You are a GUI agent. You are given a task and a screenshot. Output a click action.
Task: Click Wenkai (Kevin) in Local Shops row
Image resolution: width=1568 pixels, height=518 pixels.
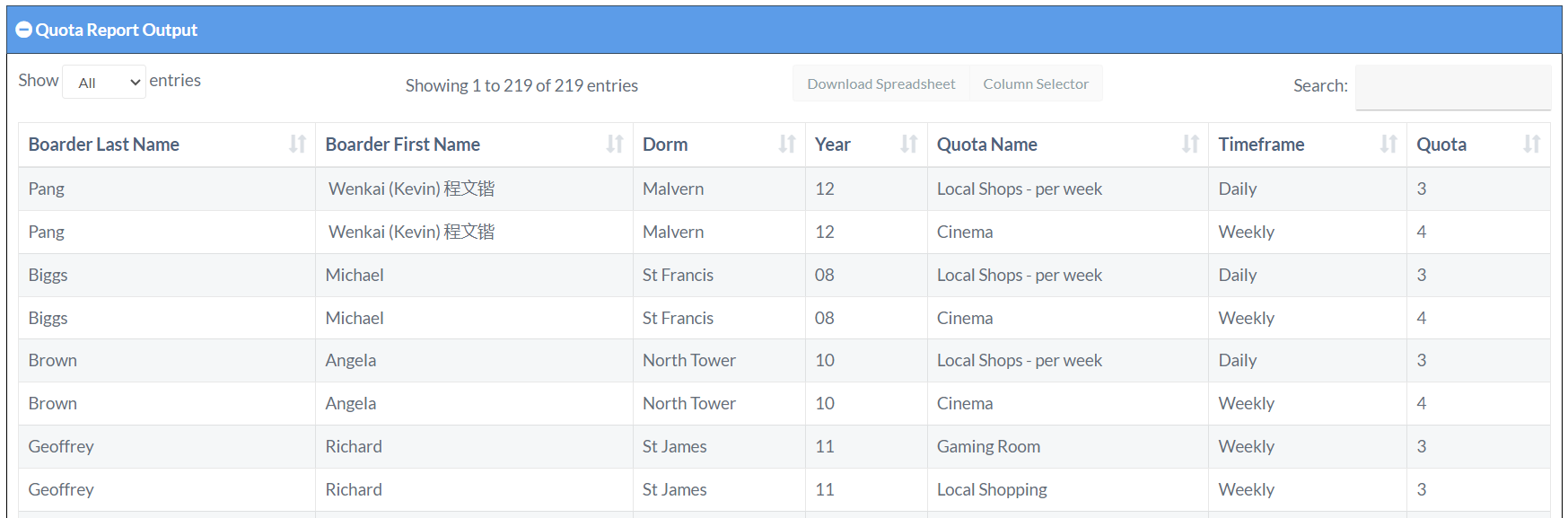pos(411,189)
